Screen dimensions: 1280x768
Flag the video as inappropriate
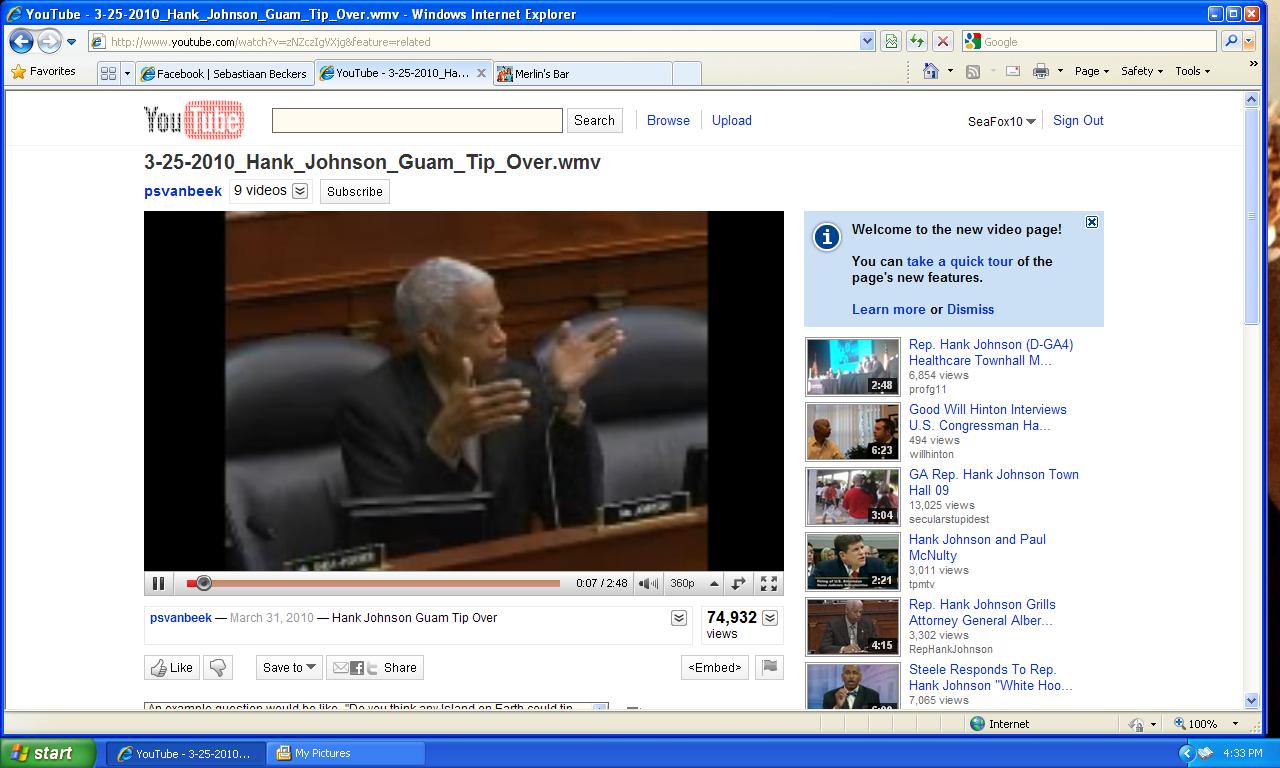point(769,667)
